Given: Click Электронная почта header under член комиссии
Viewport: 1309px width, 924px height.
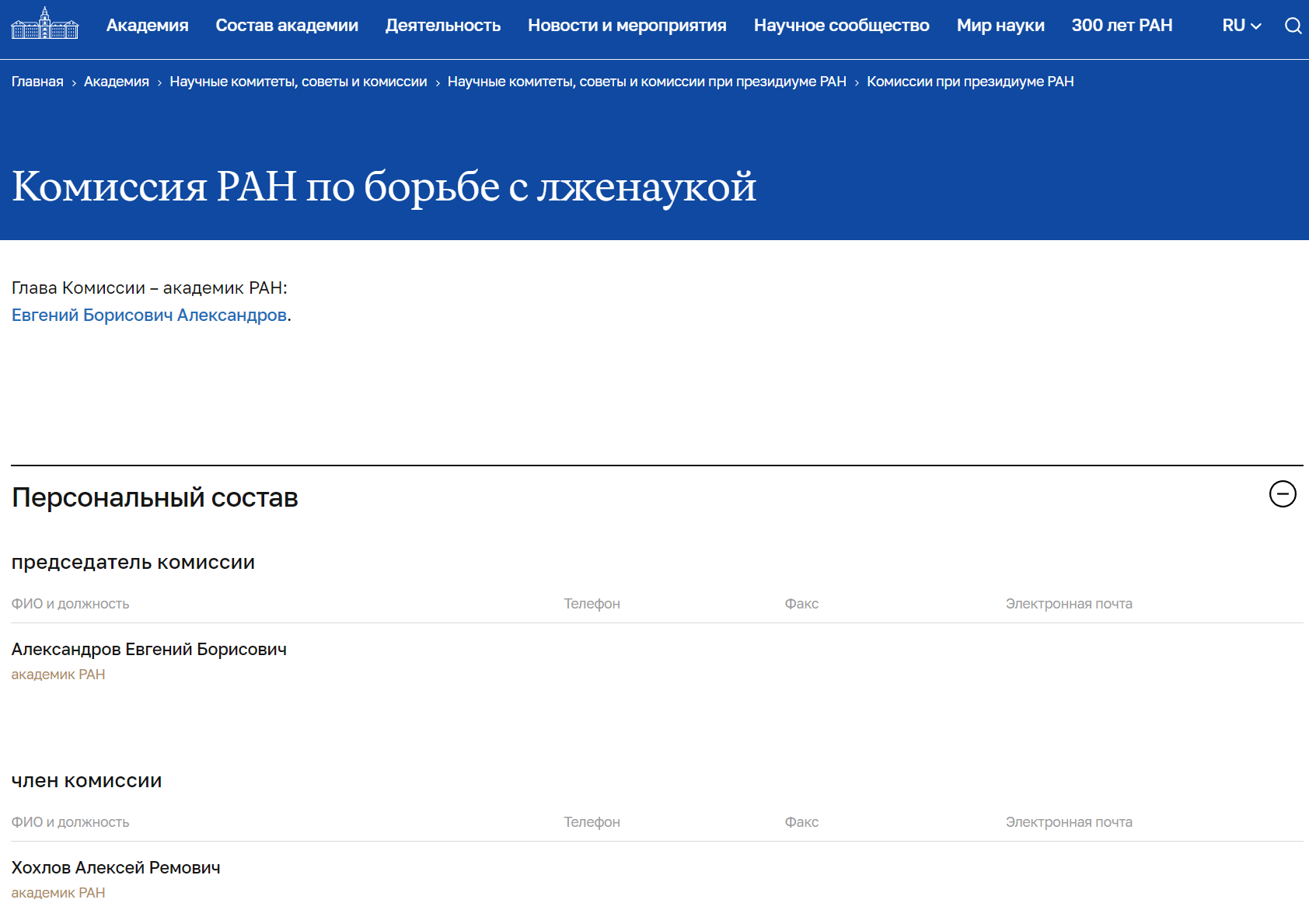Looking at the screenshot, I should (1069, 822).
